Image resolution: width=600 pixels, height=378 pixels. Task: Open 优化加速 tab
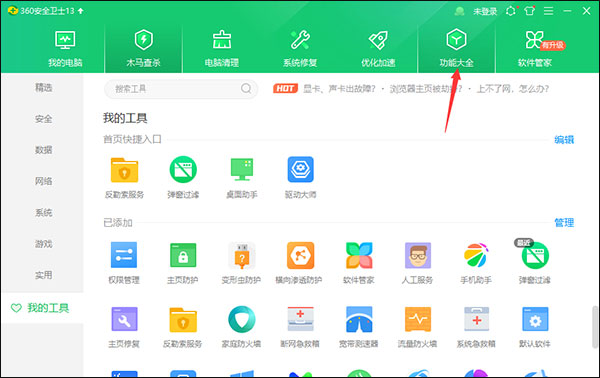378,49
